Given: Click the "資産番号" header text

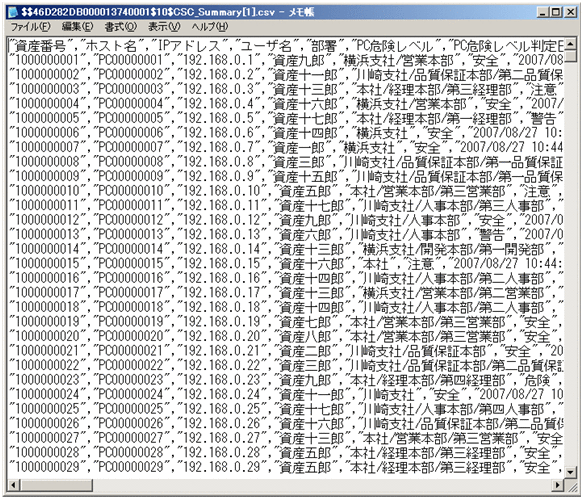Looking at the screenshot, I should click(x=41, y=46).
